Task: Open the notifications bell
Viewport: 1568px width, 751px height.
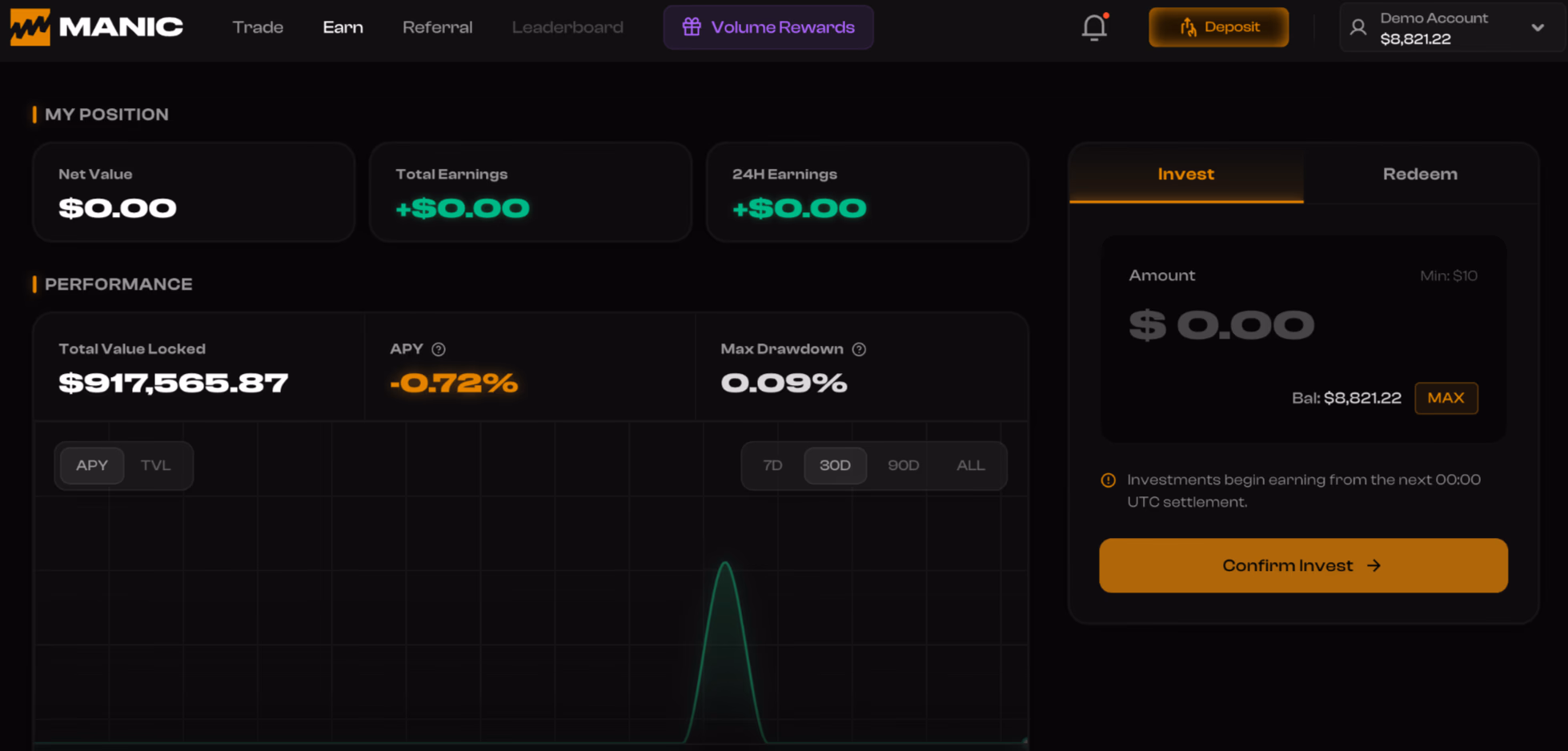Action: [1094, 27]
